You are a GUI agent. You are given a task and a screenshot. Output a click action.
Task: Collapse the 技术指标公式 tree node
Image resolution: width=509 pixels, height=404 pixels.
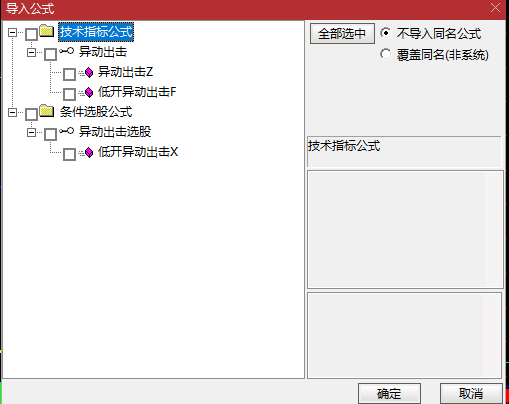coord(12,32)
